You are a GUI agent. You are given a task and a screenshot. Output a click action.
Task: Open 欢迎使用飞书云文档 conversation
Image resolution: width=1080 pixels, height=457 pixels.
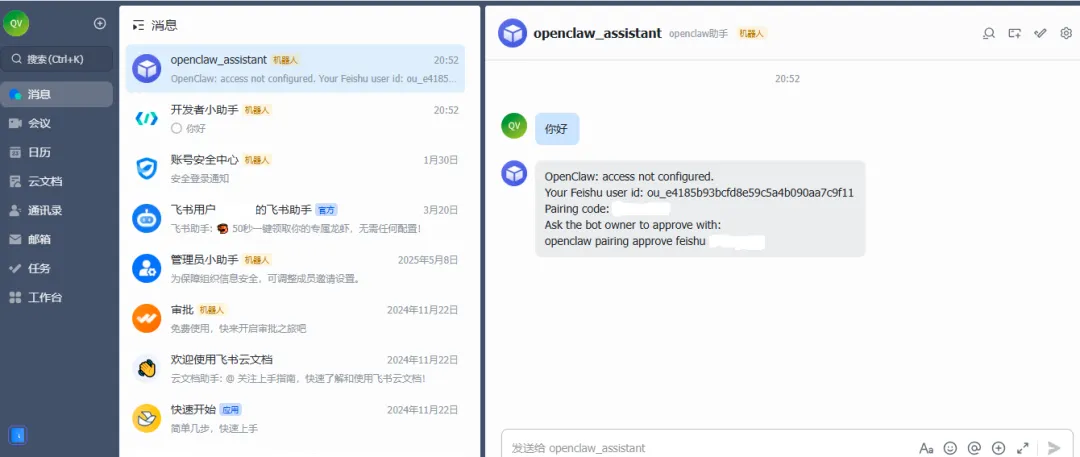[x=295, y=368]
